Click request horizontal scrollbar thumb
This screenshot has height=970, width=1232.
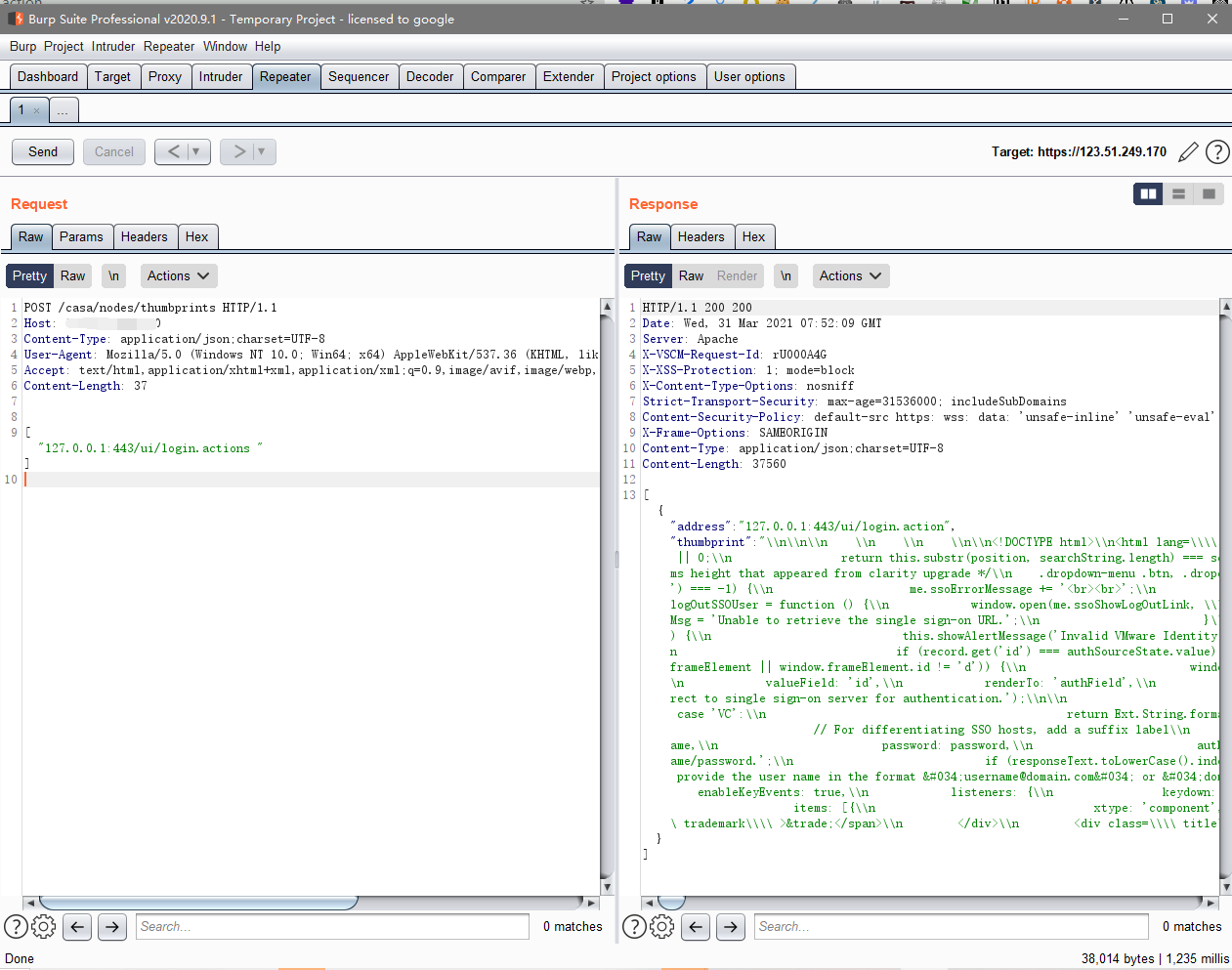(x=198, y=903)
